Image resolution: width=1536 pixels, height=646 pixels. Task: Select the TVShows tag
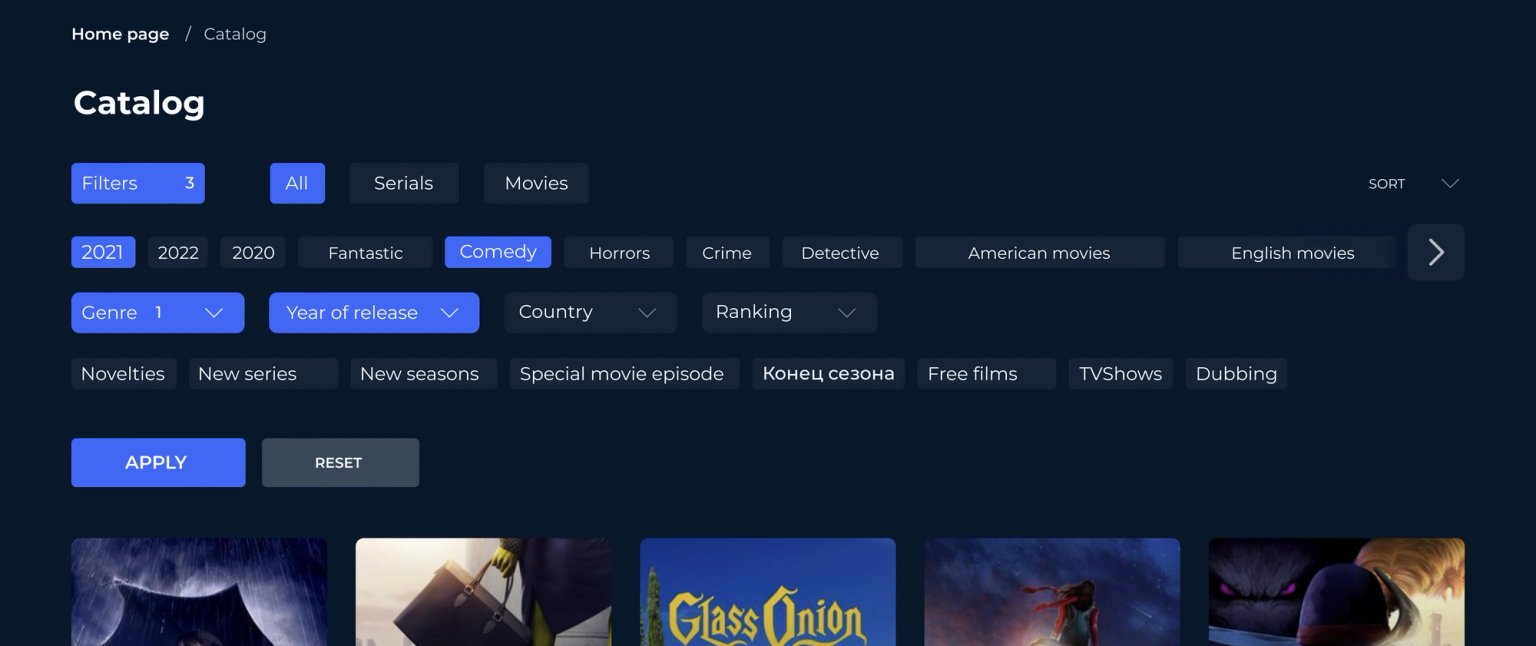(1120, 374)
